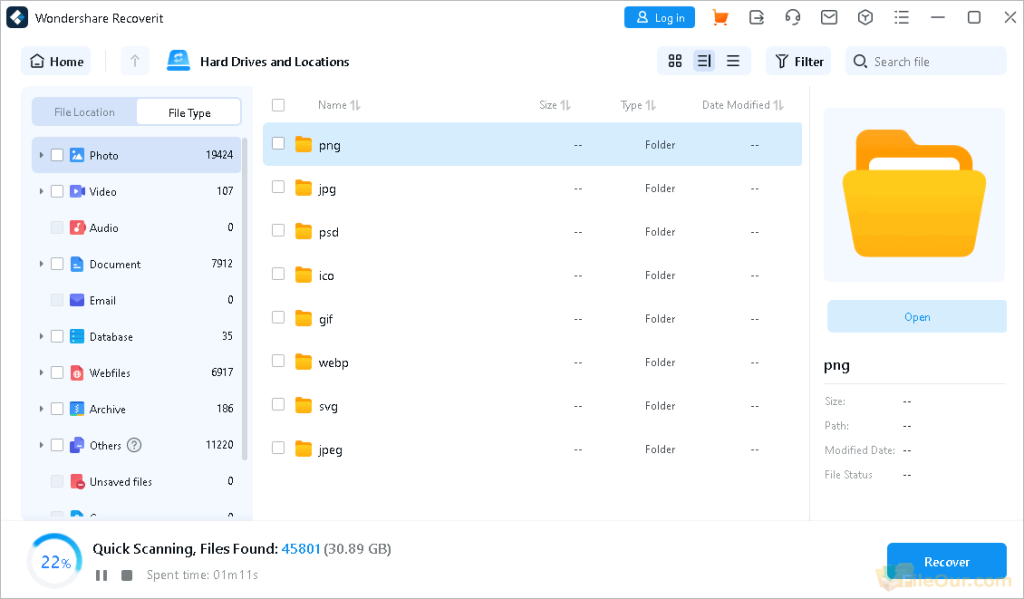This screenshot has width=1024, height=599.
Task: Select the File Type tab
Action: coord(188,111)
